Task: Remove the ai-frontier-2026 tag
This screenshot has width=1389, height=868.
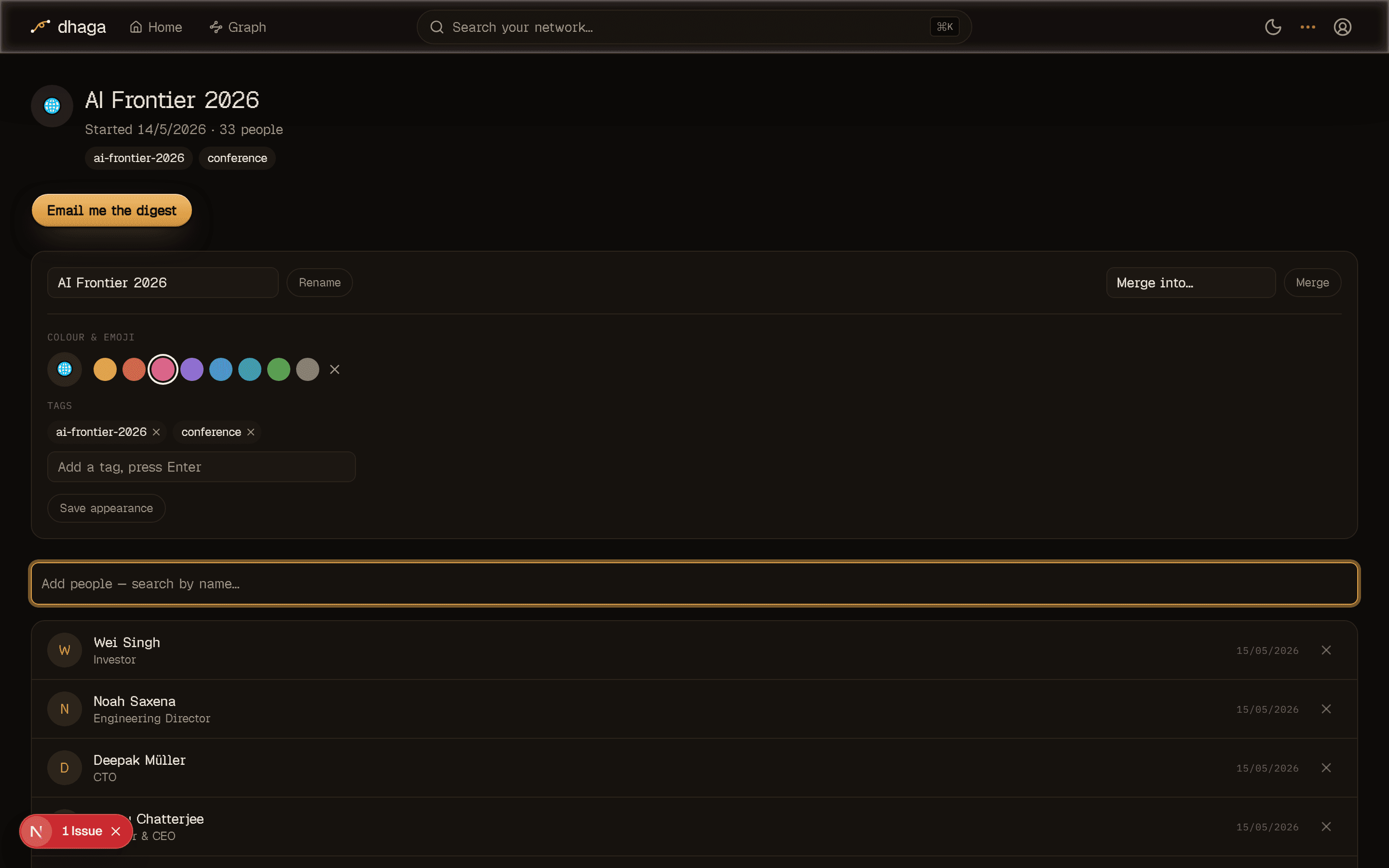Action: coord(156,432)
